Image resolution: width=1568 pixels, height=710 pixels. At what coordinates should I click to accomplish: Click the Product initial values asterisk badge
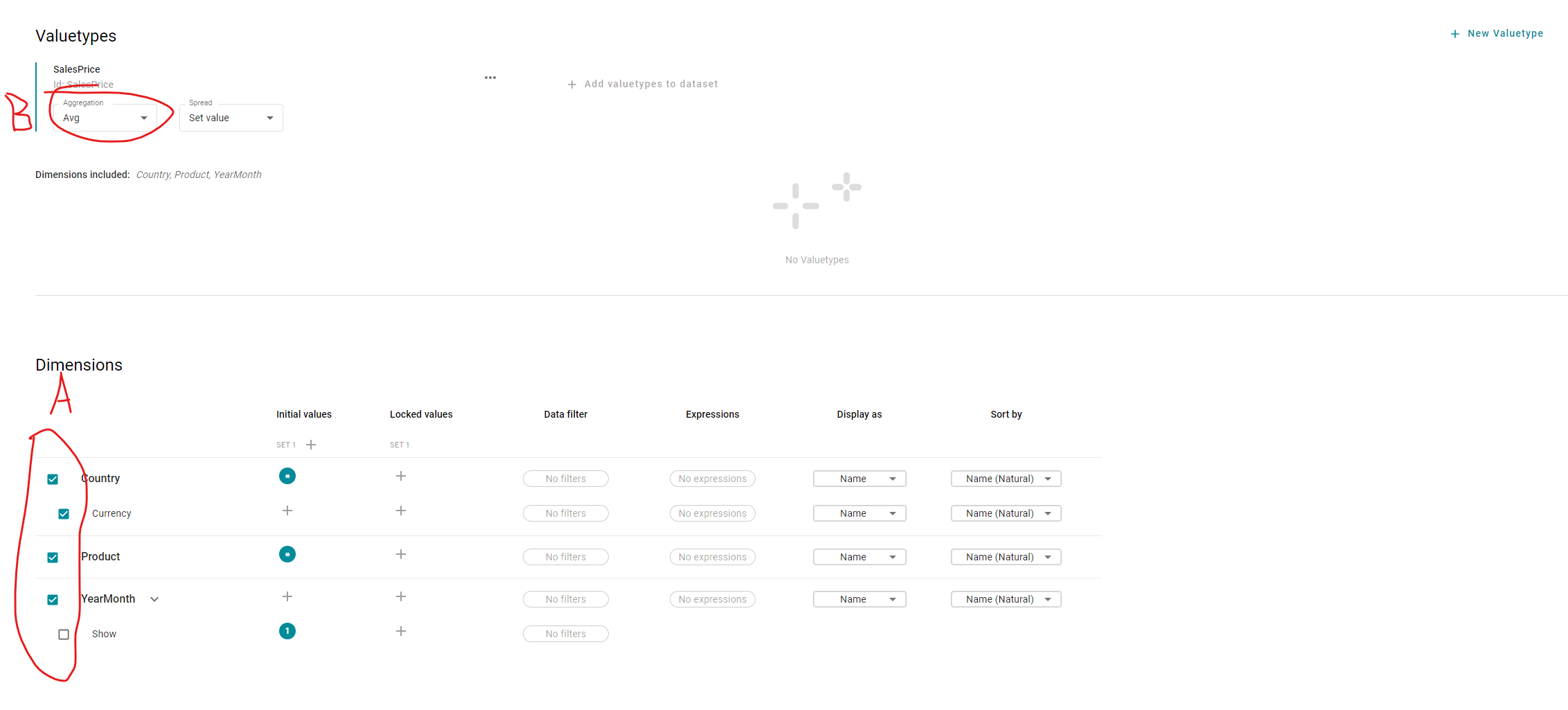(287, 554)
